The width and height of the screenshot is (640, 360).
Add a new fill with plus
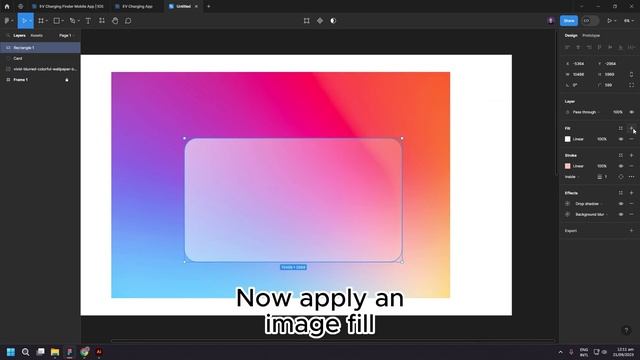coord(631,128)
